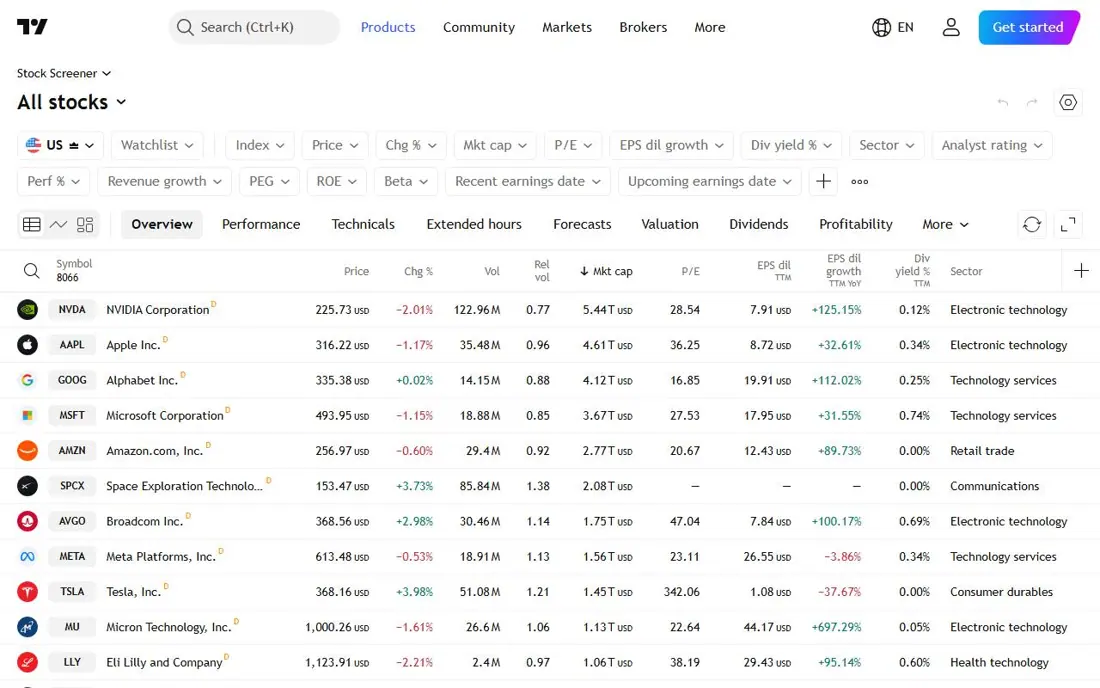The width and height of the screenshot is (1100, 688).
Task: Open the More tabs dropdown
Action: click(945, 224)
